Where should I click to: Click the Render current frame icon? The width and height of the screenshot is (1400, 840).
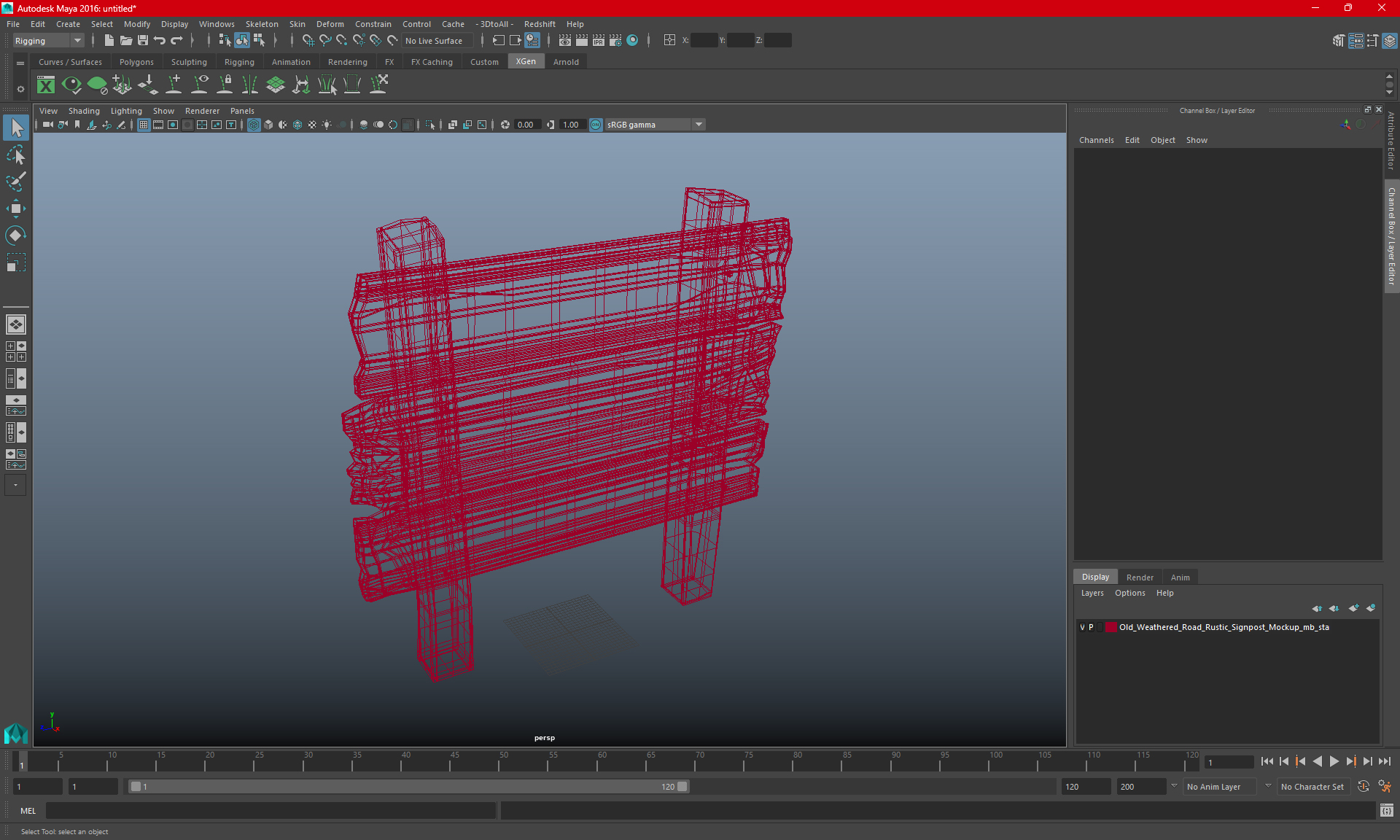[x=582, y=41]
